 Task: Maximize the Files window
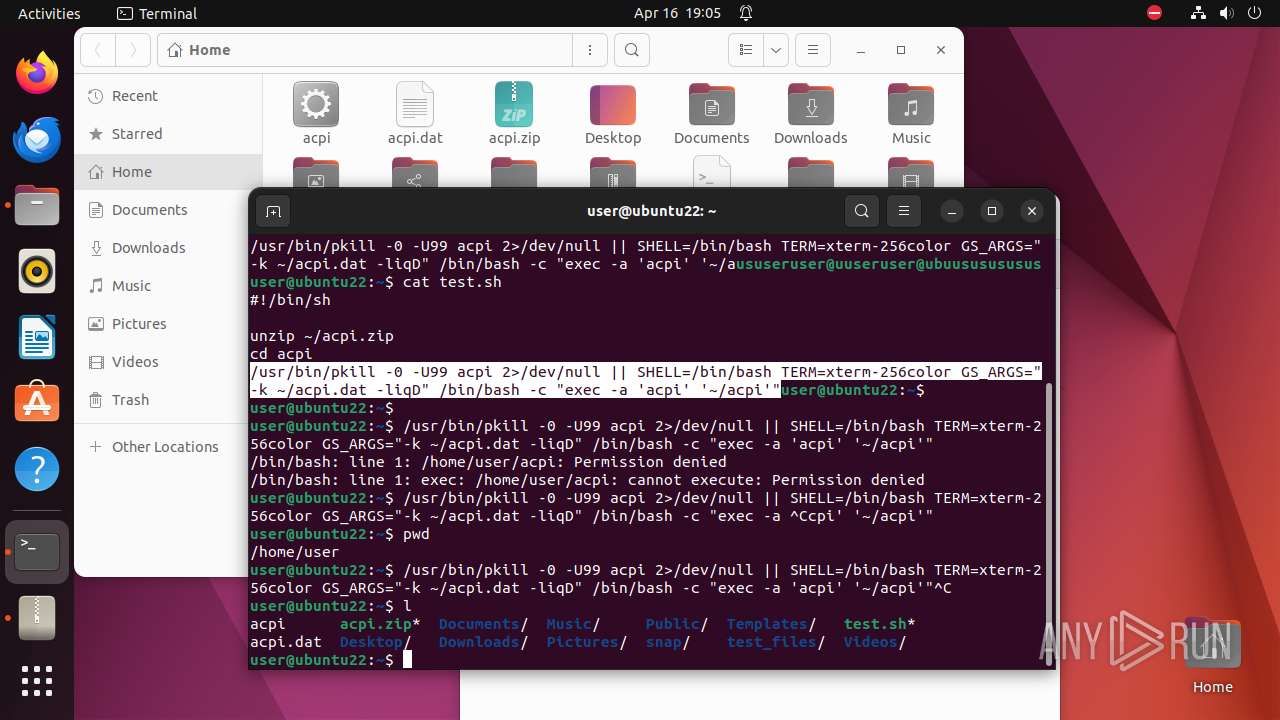900,50
